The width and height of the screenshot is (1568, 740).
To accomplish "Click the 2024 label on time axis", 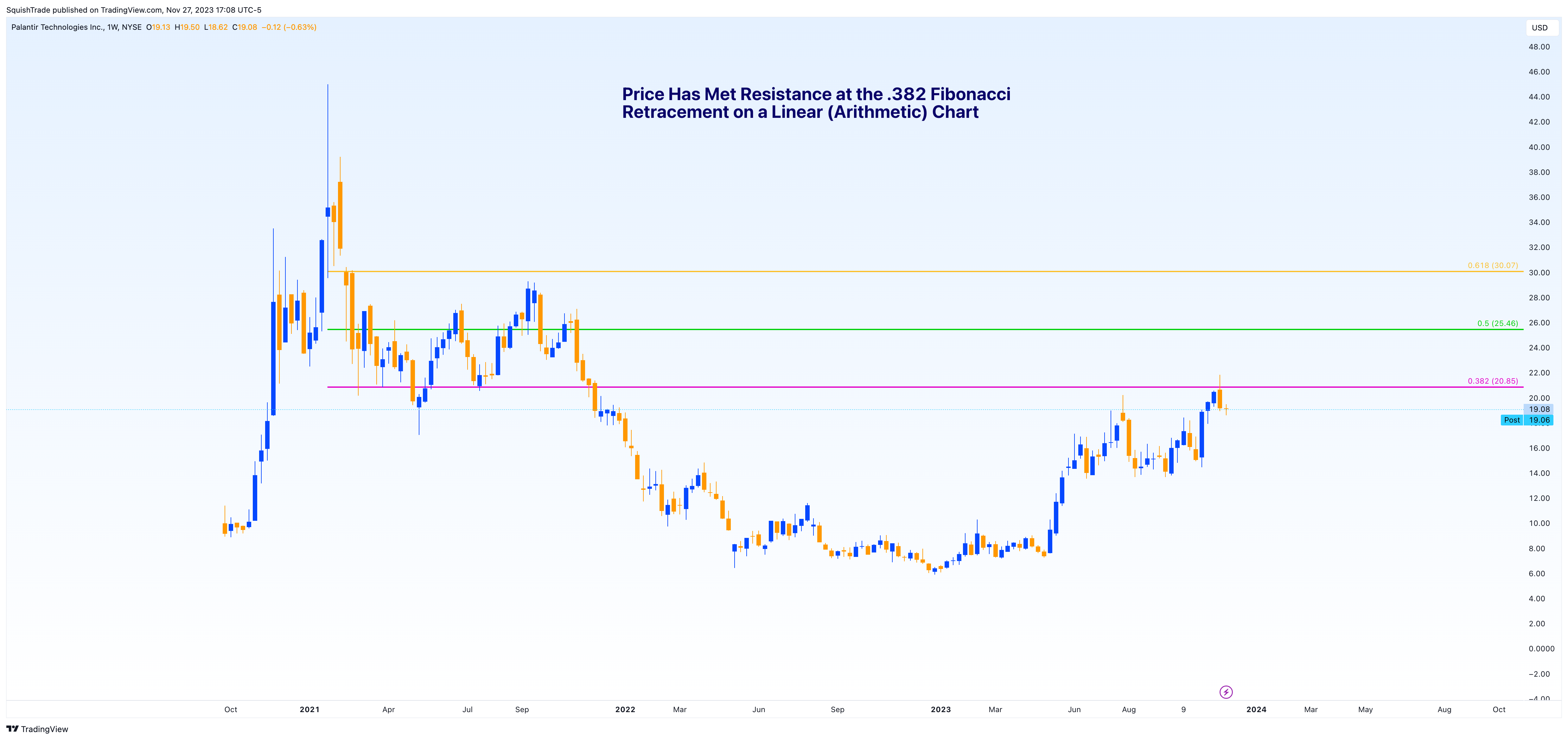I will [x=1256, y=710].
